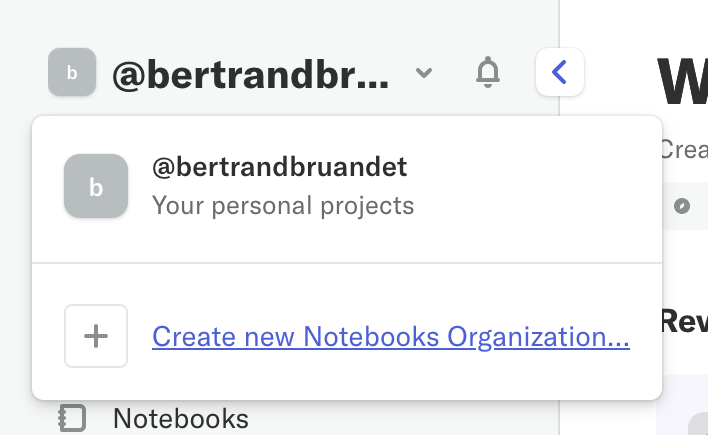Click the large 'b' avatar in dropdown
Viewport: 708px width, 435px height.
96,186
